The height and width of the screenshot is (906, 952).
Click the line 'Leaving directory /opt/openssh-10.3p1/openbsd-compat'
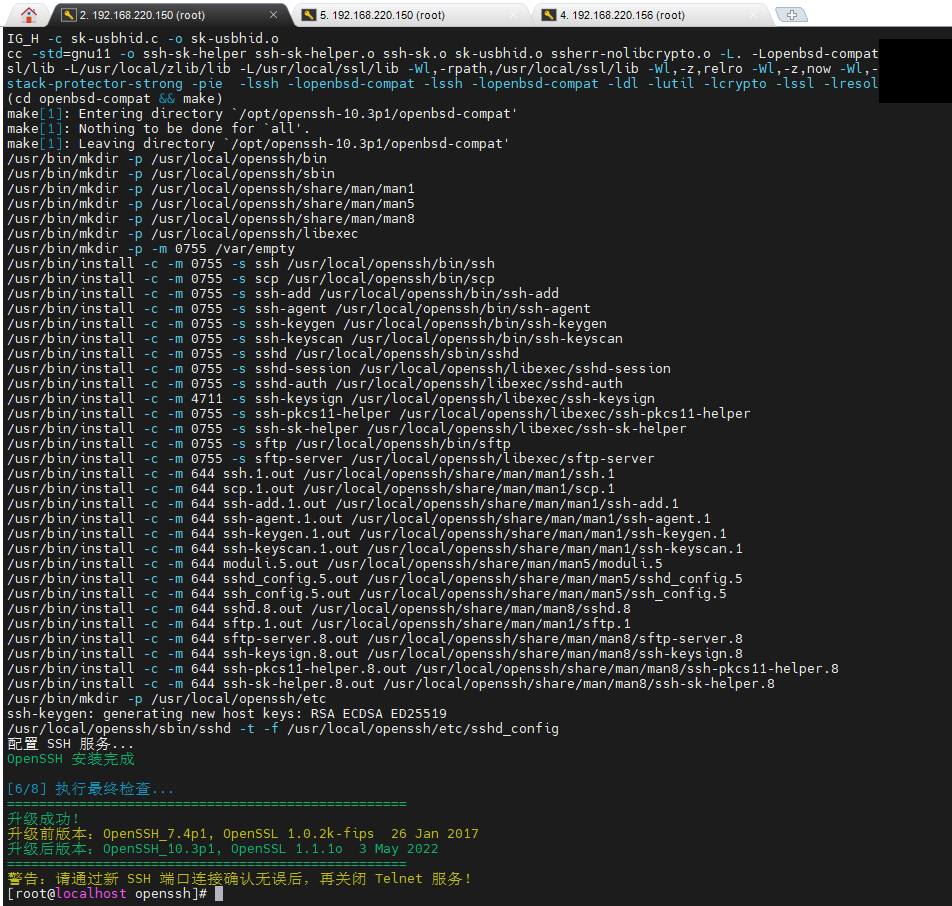click(x=258, y=143)
